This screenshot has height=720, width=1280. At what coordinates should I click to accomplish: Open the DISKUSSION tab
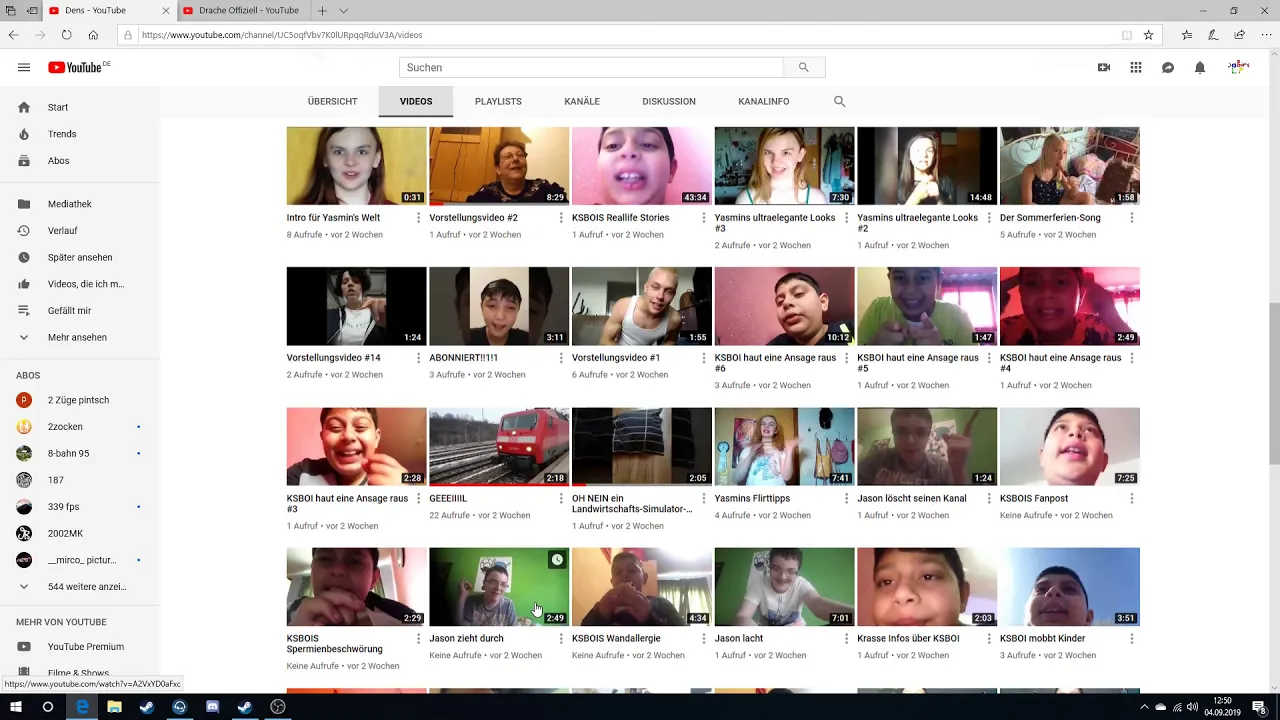click(x=669, y=101)
